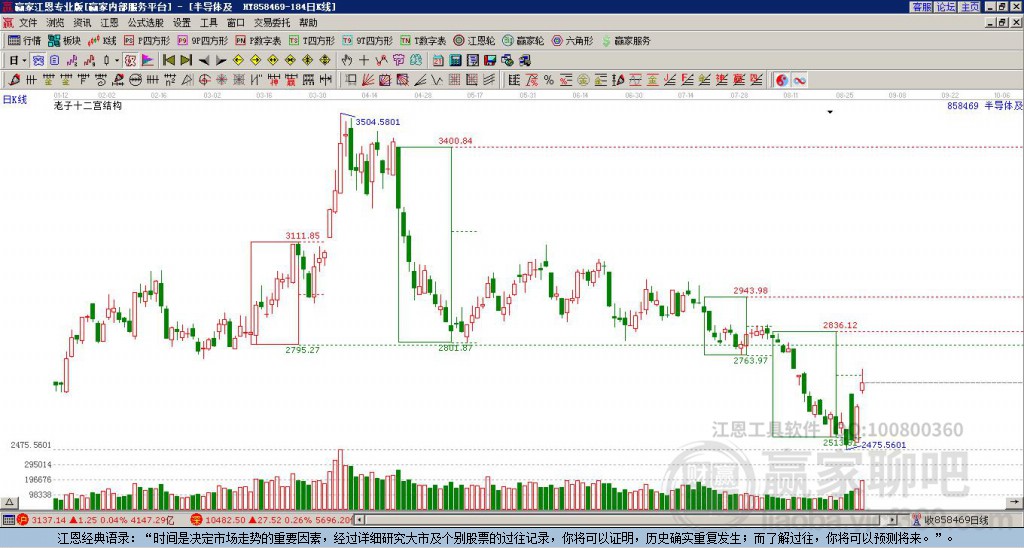The image size is (1024, 548).
Task: Open the P四方形 tool
Action: (x=147, y=40)
